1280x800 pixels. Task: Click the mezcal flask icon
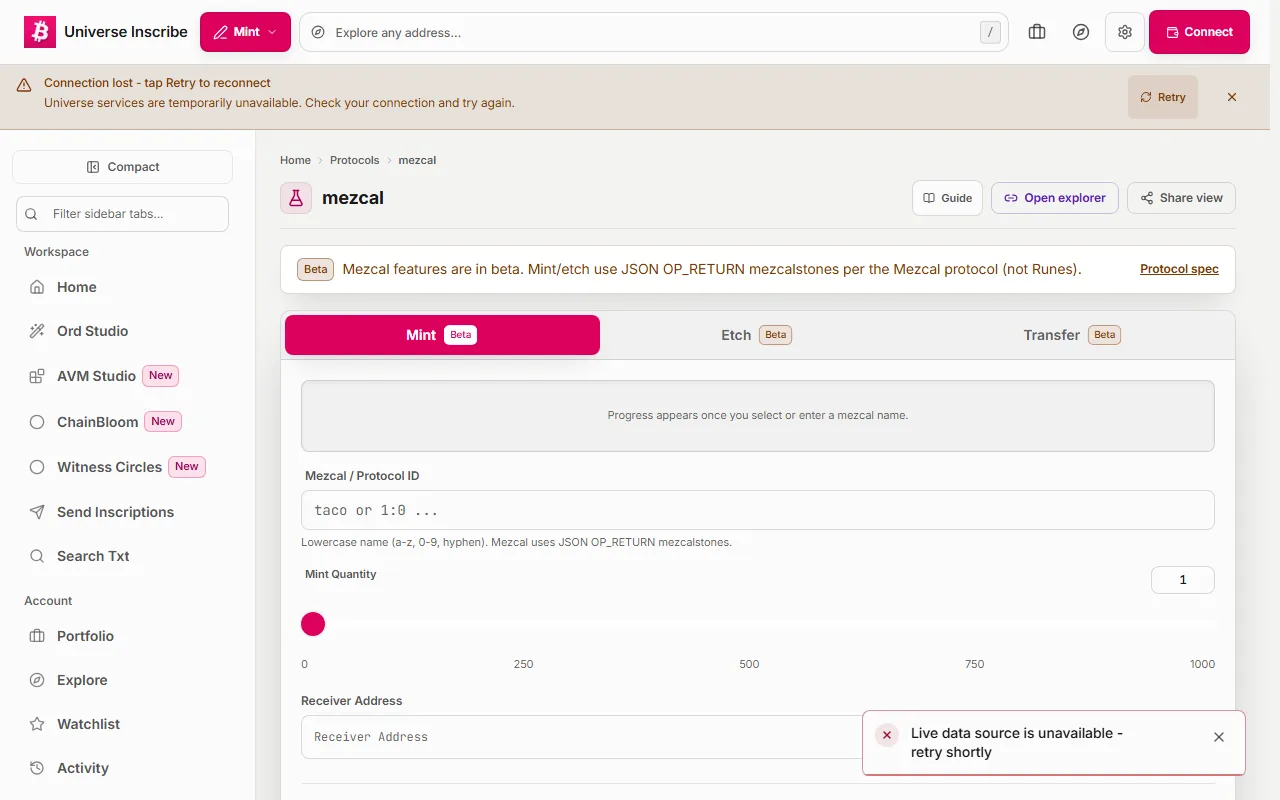pyautogui.click(x=296, y=198)
